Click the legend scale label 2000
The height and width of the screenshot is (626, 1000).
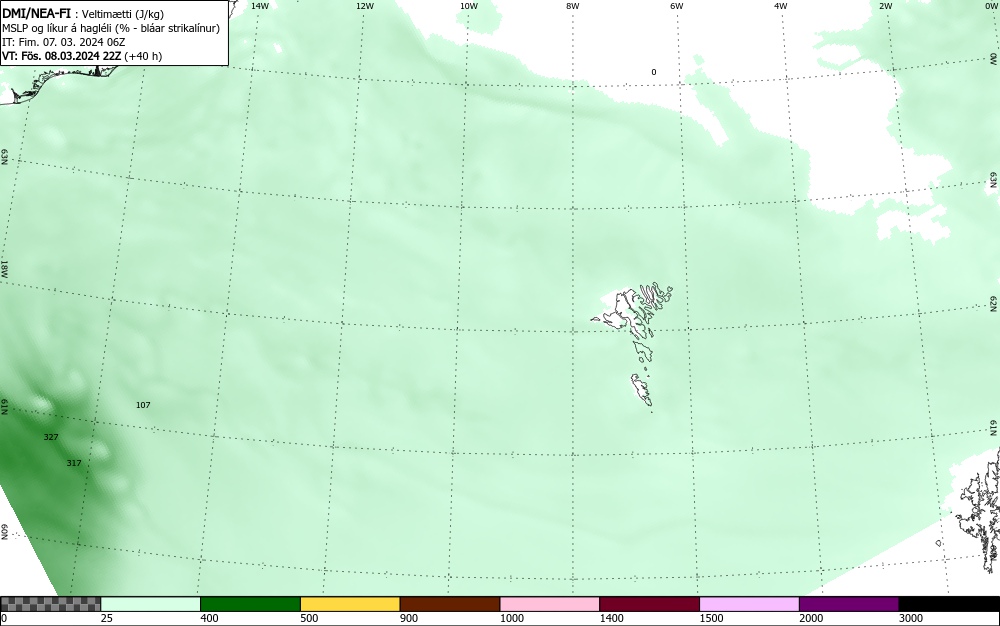point(811,618)
